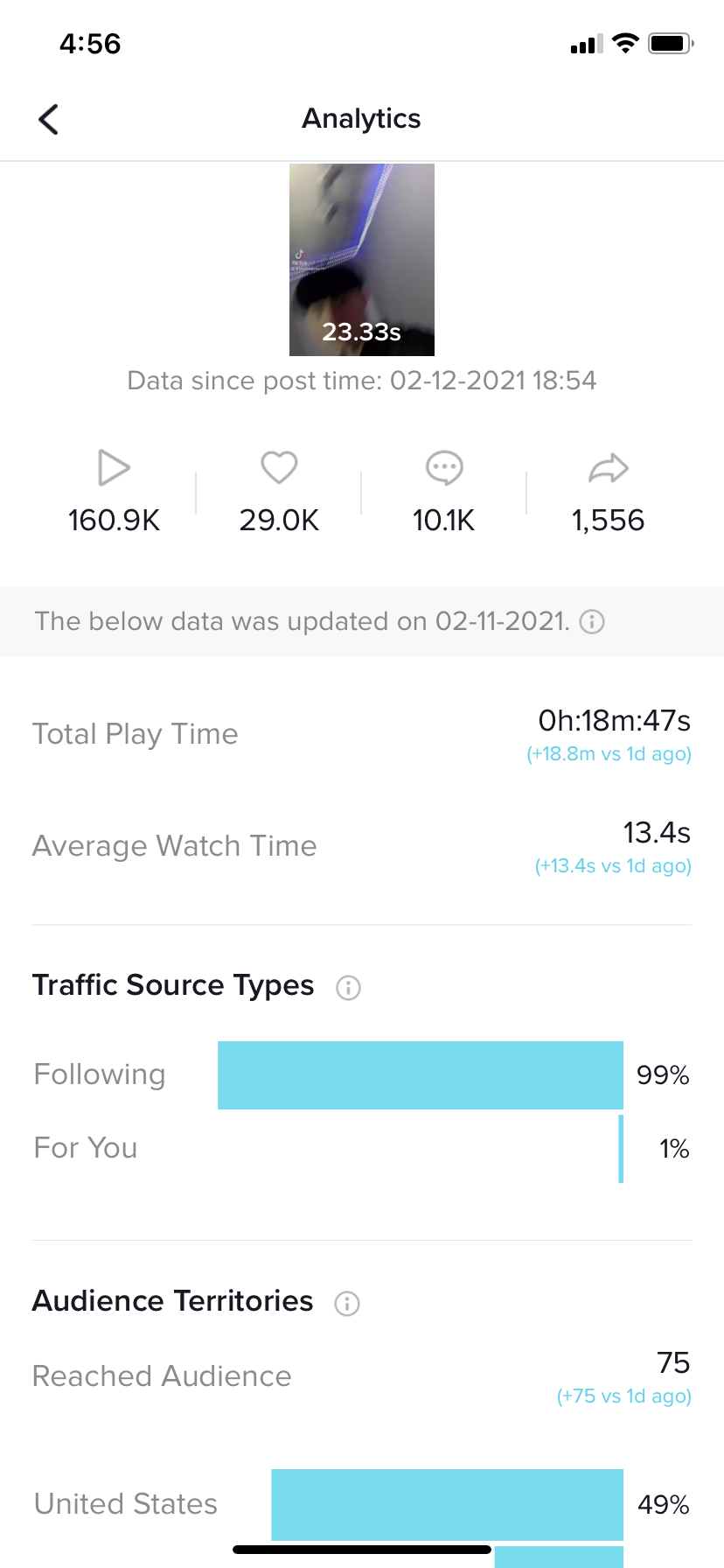Select the Analytics title

point(361,118)
